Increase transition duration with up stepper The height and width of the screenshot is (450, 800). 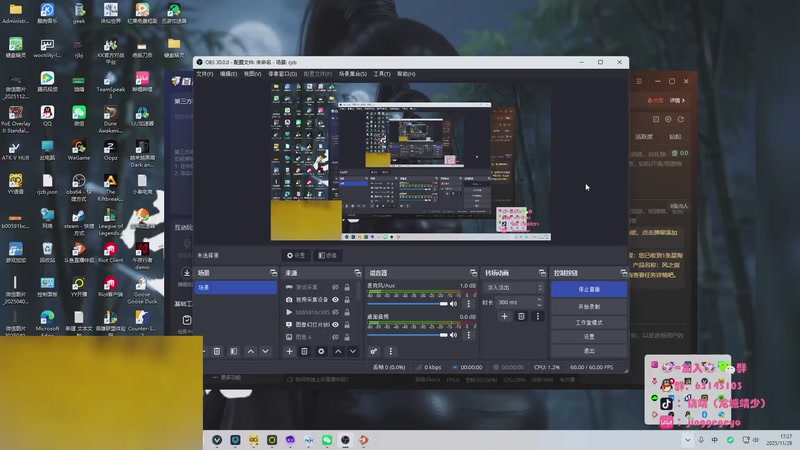coord(539,300)
